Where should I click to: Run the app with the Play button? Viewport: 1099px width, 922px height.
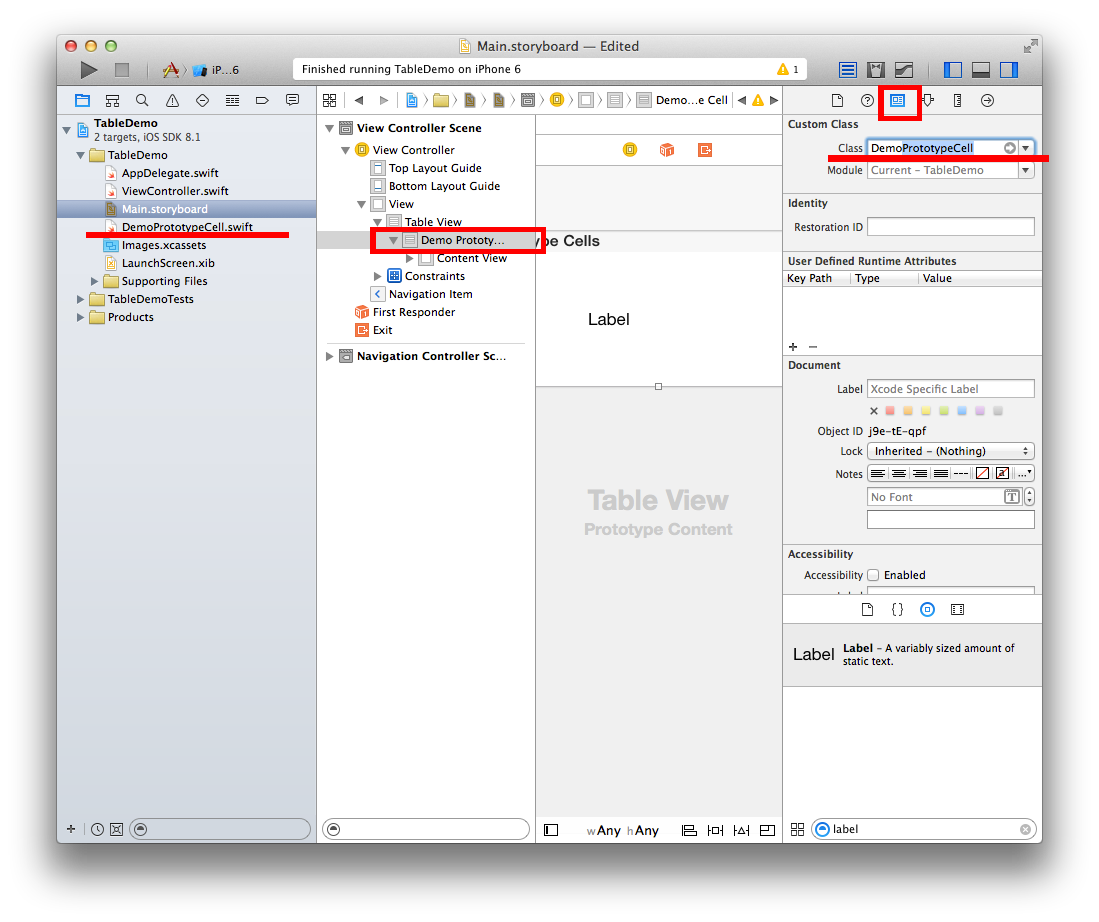tap(88, 70)
